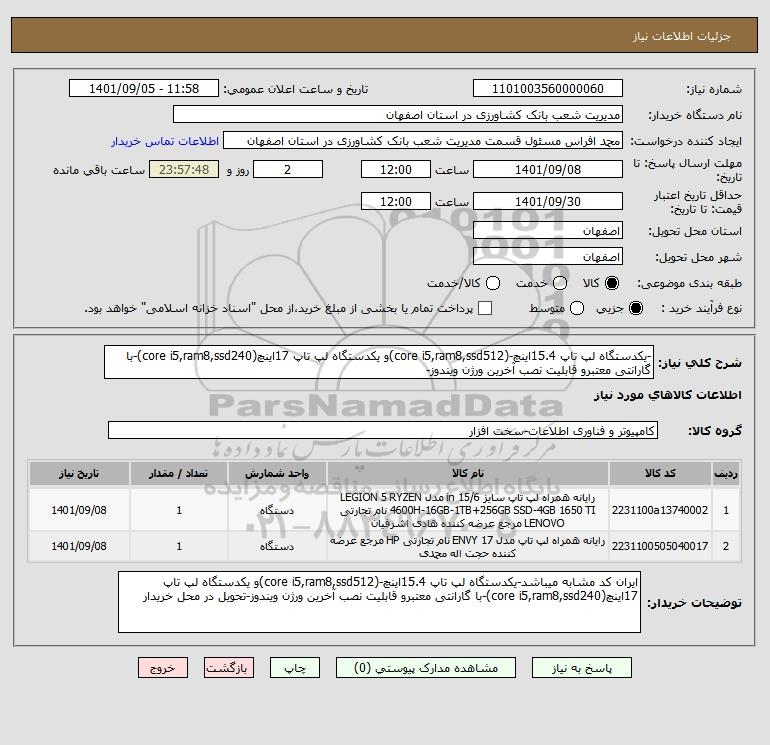The height and width of the screenshot is (745, 770).
Task: Click the خروج exit button
Action: 163,668
